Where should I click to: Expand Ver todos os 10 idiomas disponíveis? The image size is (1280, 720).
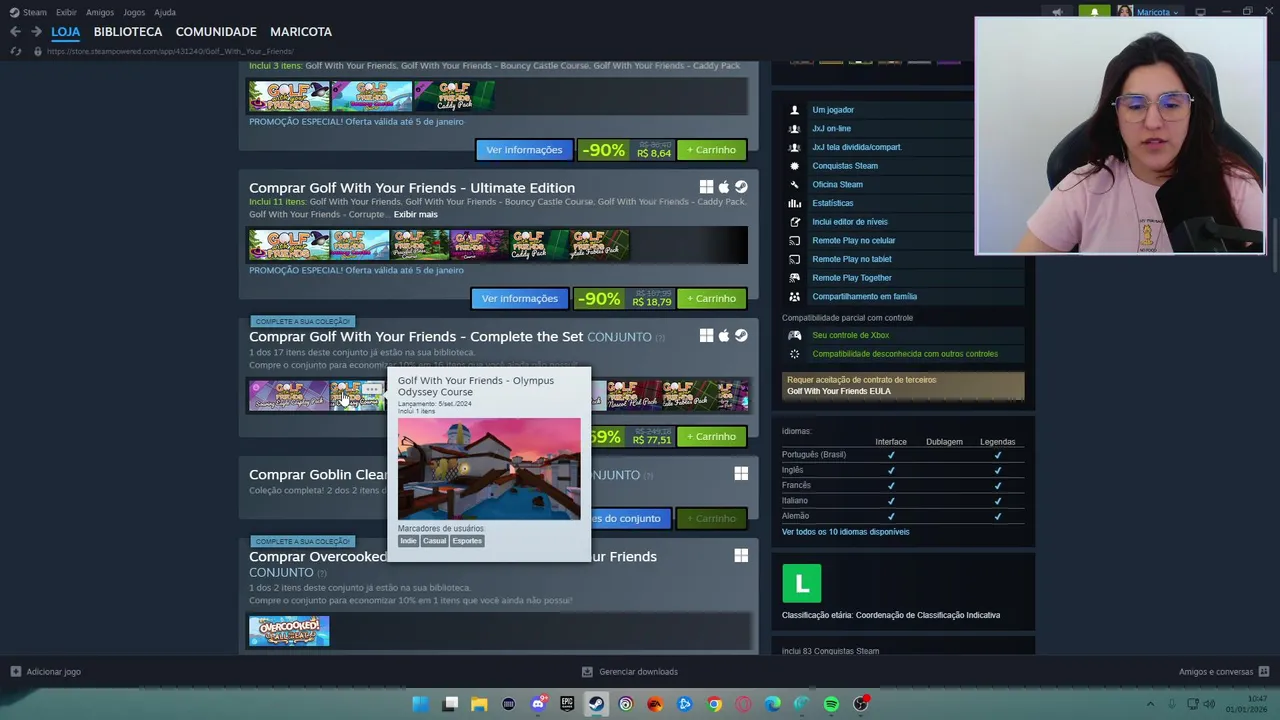[845, 532]
